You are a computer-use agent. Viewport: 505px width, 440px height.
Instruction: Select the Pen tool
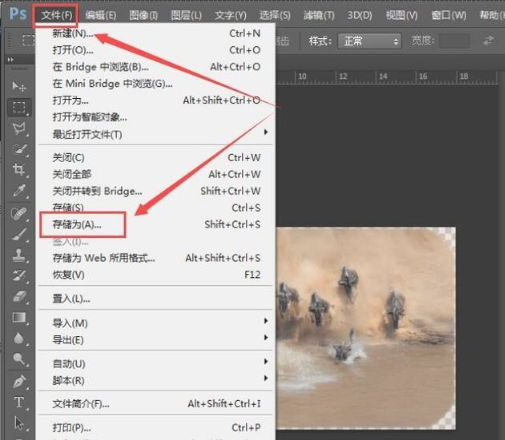(x=19, y=382)
